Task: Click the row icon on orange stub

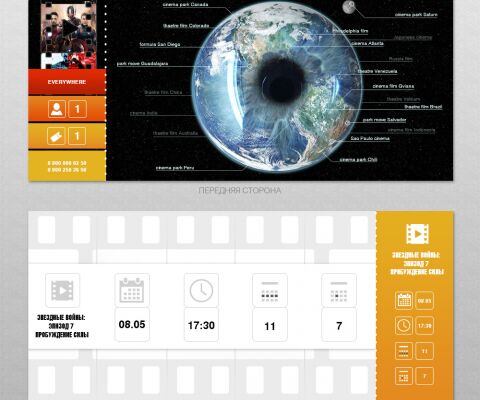Action: pyautogui.click(x=404, y=351)
